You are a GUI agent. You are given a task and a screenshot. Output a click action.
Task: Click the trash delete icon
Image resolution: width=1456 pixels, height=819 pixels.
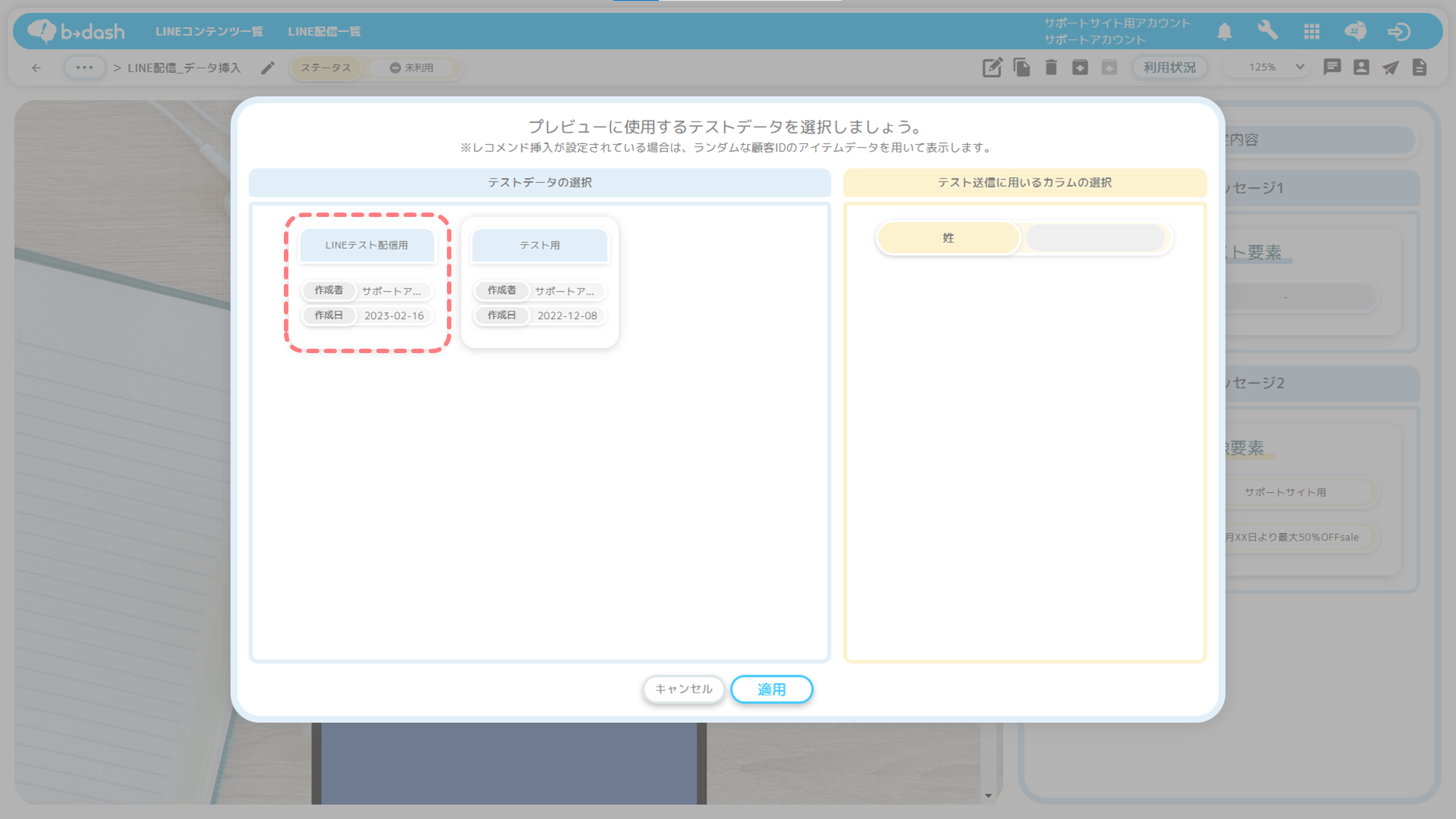click(1051, 68)
